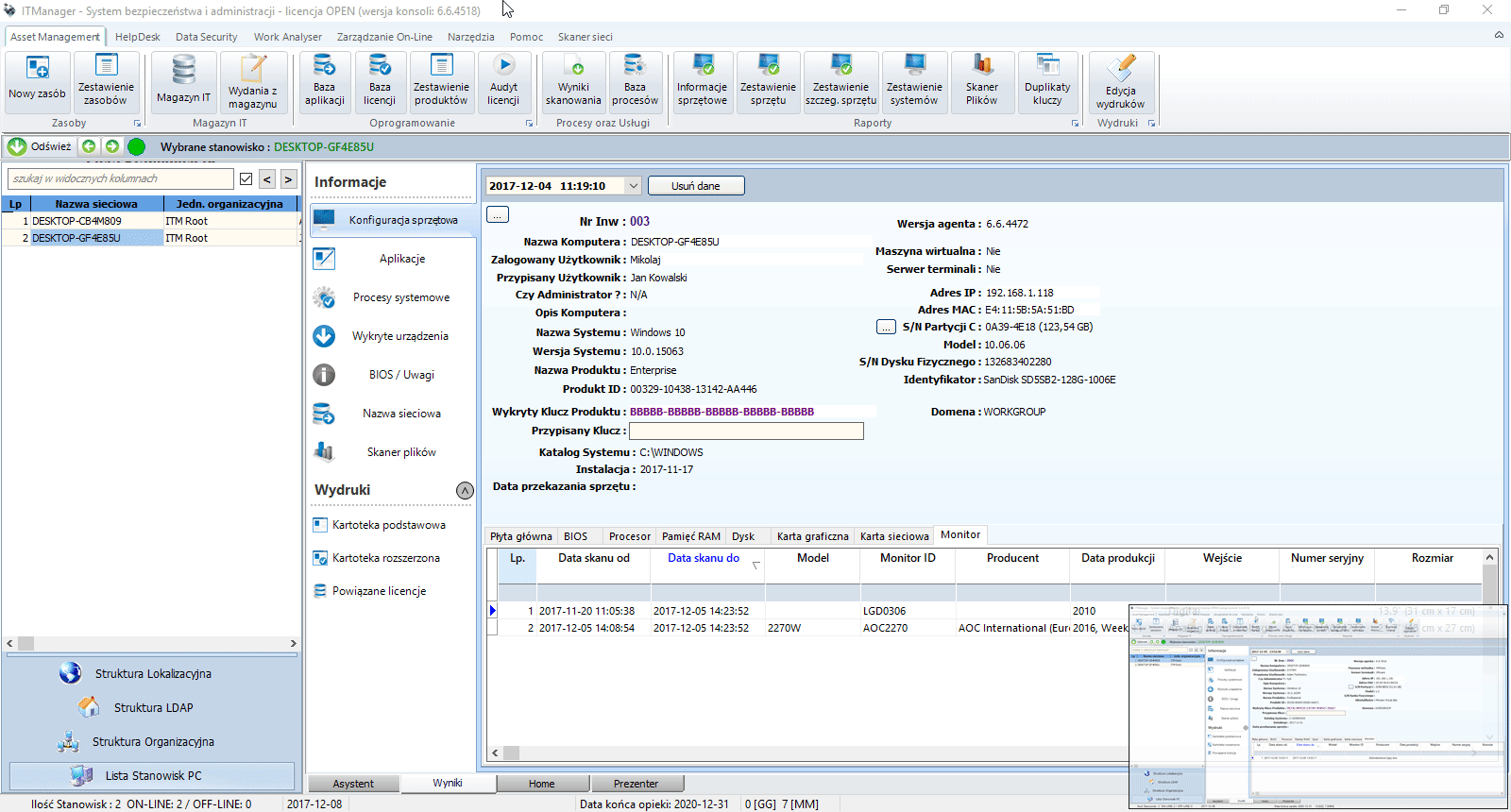
Task: Switch to the Pamięć RAM tab
Action: click(x=691, y=536)
